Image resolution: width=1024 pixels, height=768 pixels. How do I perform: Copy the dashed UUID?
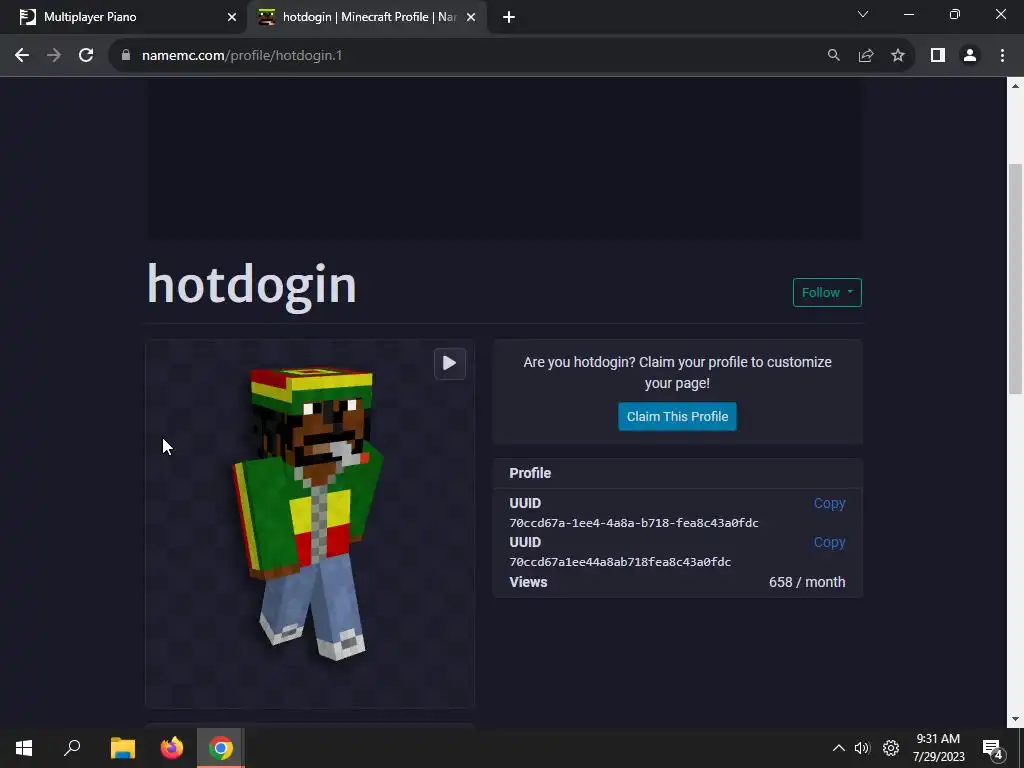829,504
